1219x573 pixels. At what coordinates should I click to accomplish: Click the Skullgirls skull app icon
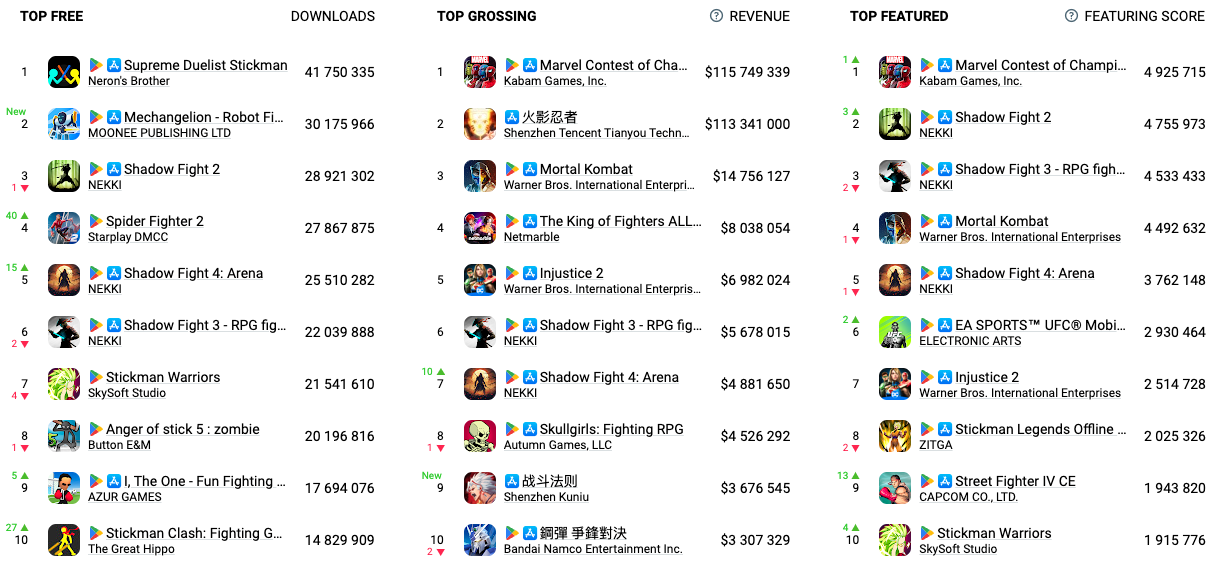pyautogui.click(x=480, y=436)
